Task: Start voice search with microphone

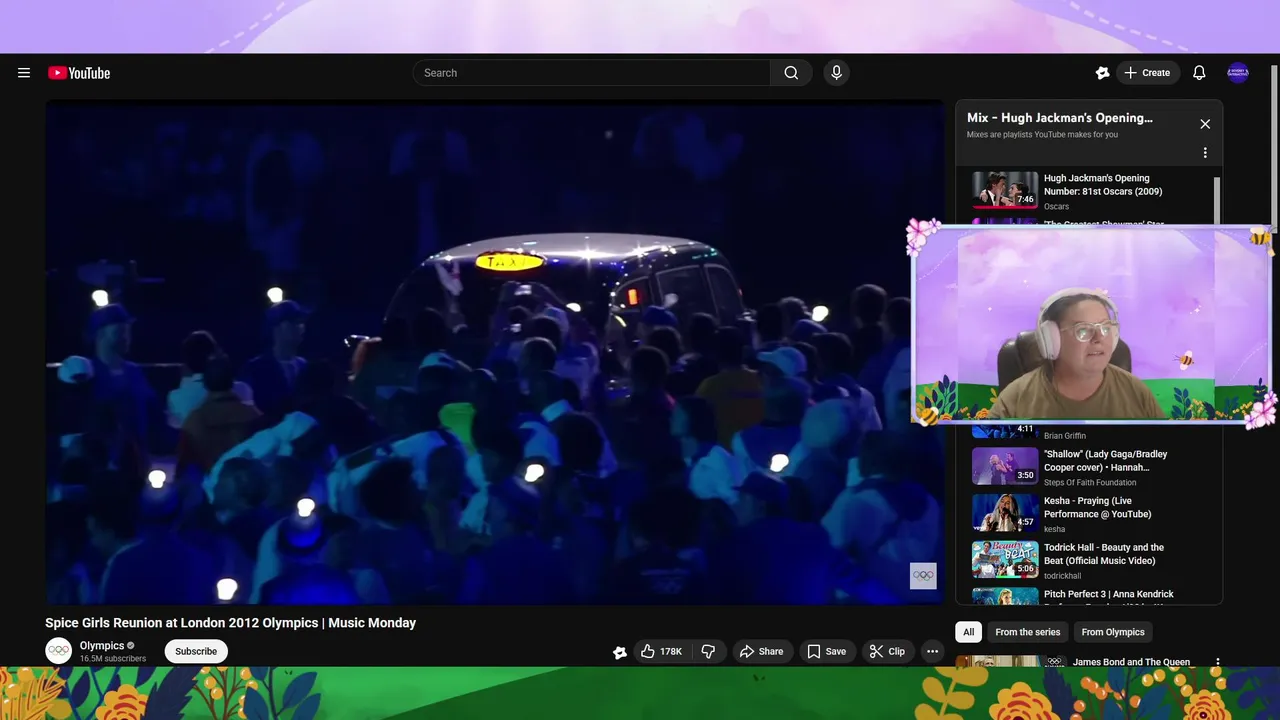Action: tap(837, 73)
